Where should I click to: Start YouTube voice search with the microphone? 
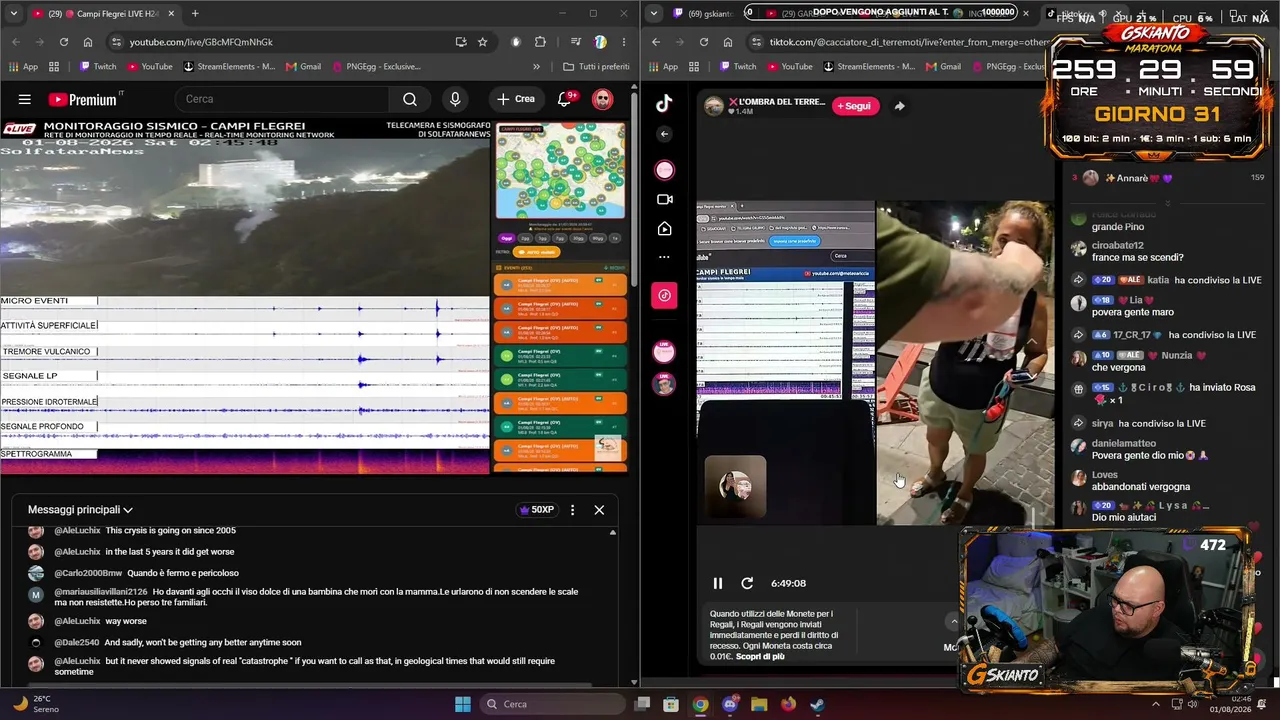pyautogui.click(x=455, y=99)
